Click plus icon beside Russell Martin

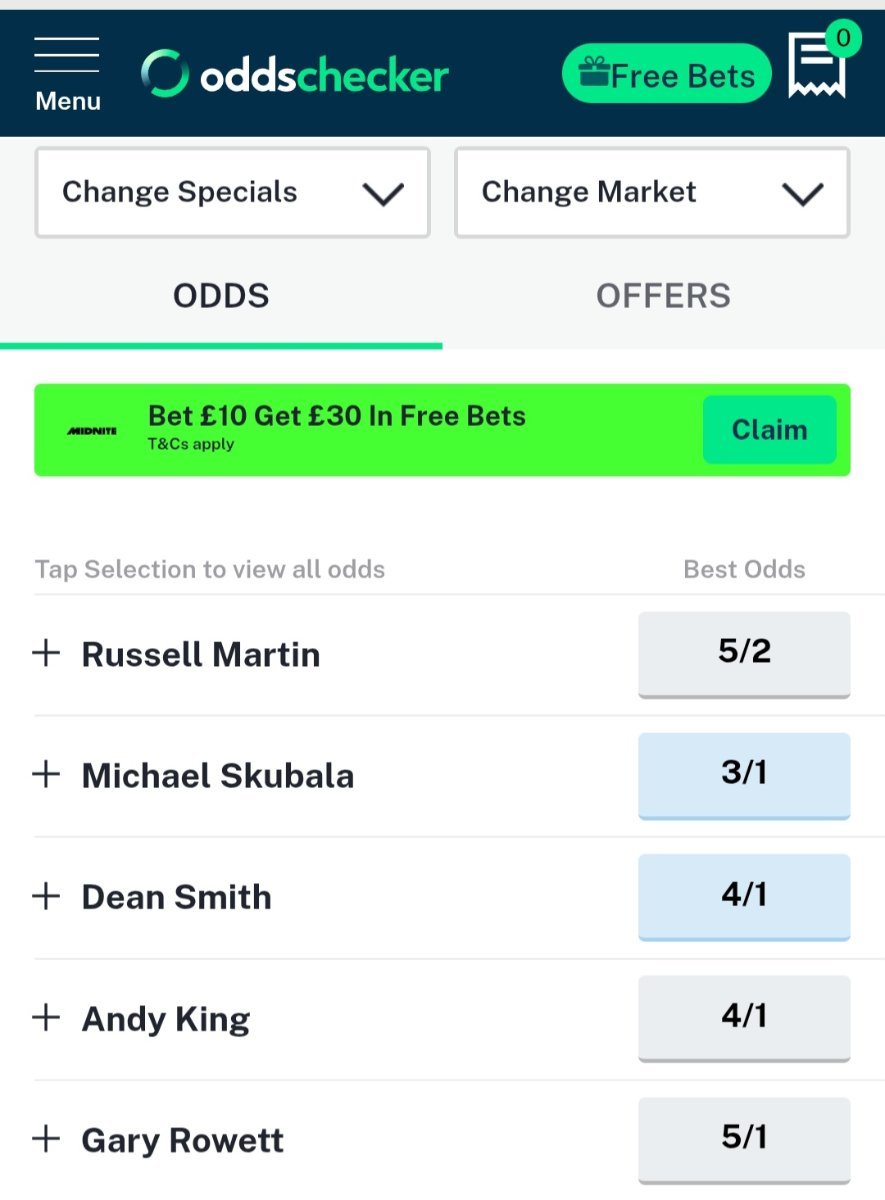[x=46, y=654]
